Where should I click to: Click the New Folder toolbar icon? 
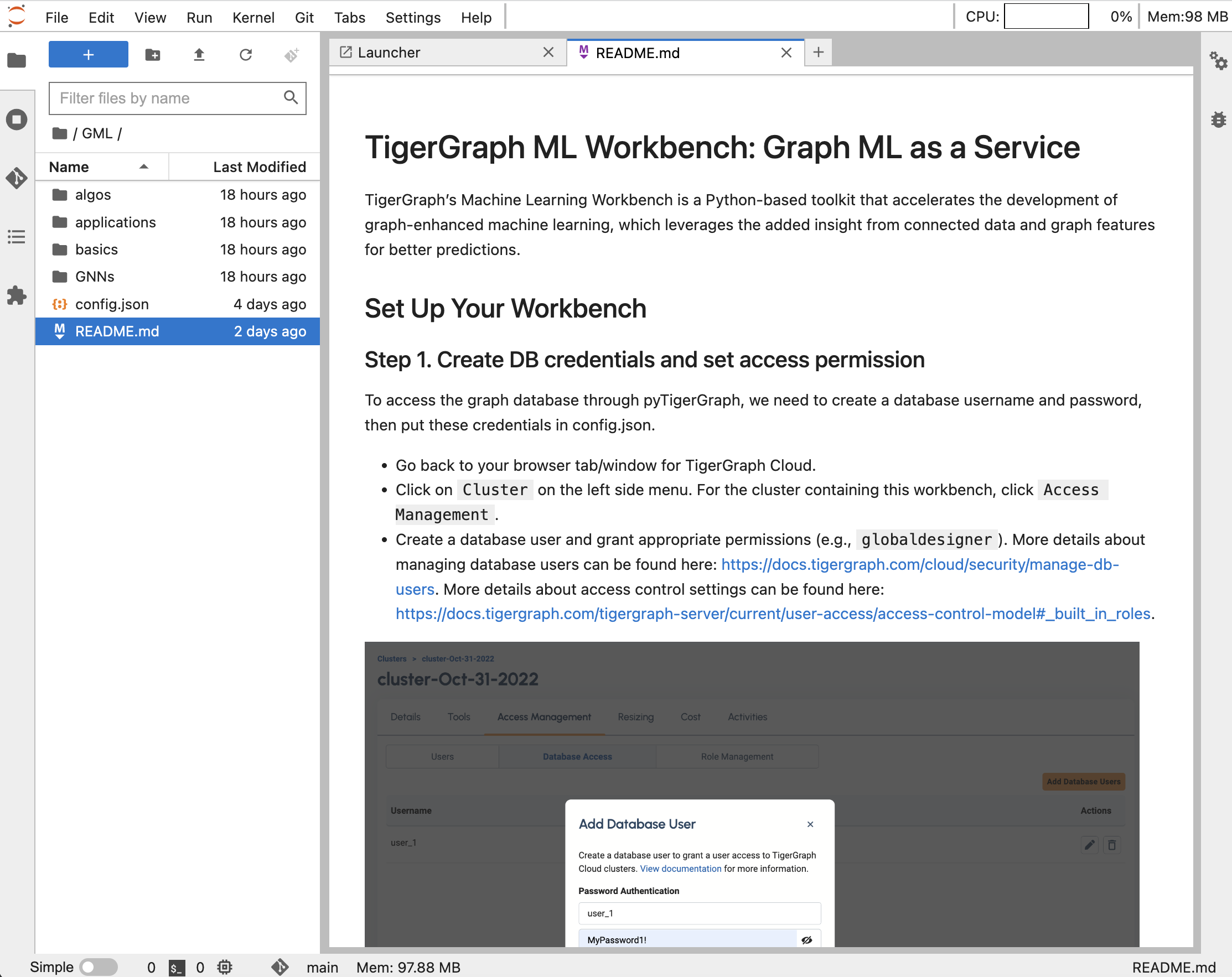[153, 55]
